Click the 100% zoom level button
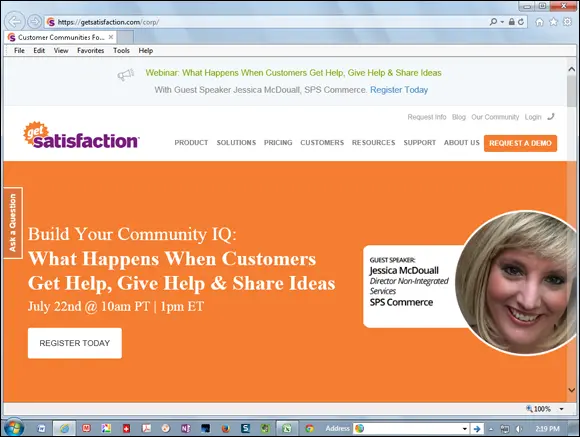Screen dimensions: 580x437 coord(538,409)
